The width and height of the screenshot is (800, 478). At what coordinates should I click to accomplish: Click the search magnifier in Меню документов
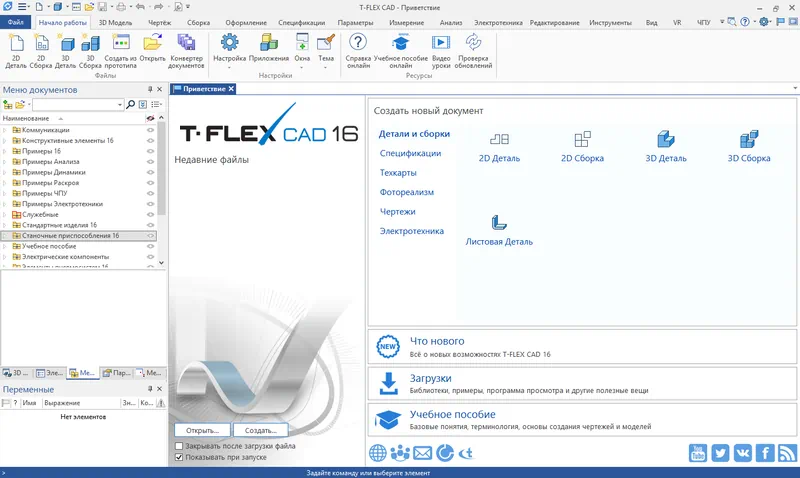coord(131,104)
